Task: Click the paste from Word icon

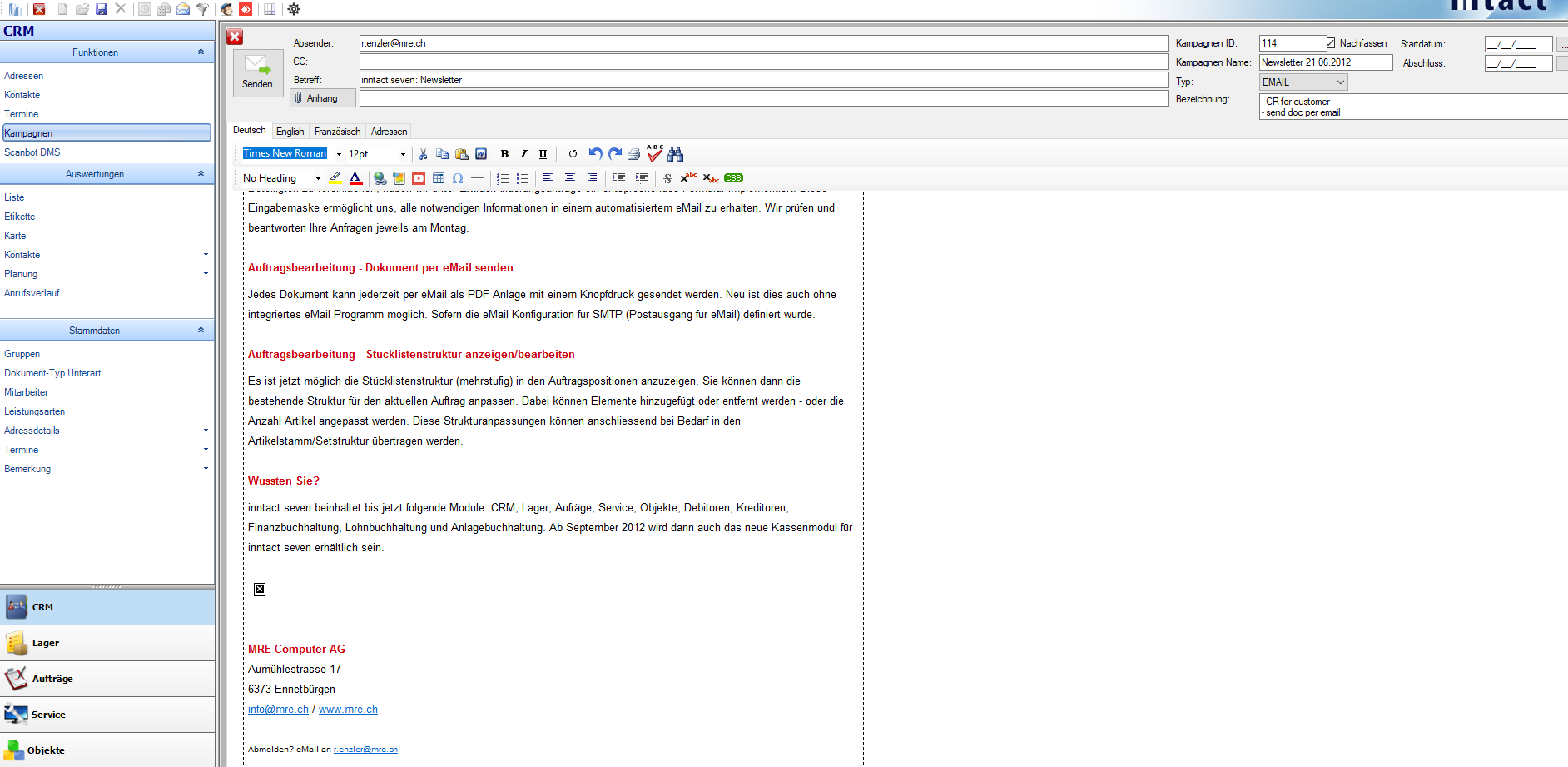Action: [481, 154]
